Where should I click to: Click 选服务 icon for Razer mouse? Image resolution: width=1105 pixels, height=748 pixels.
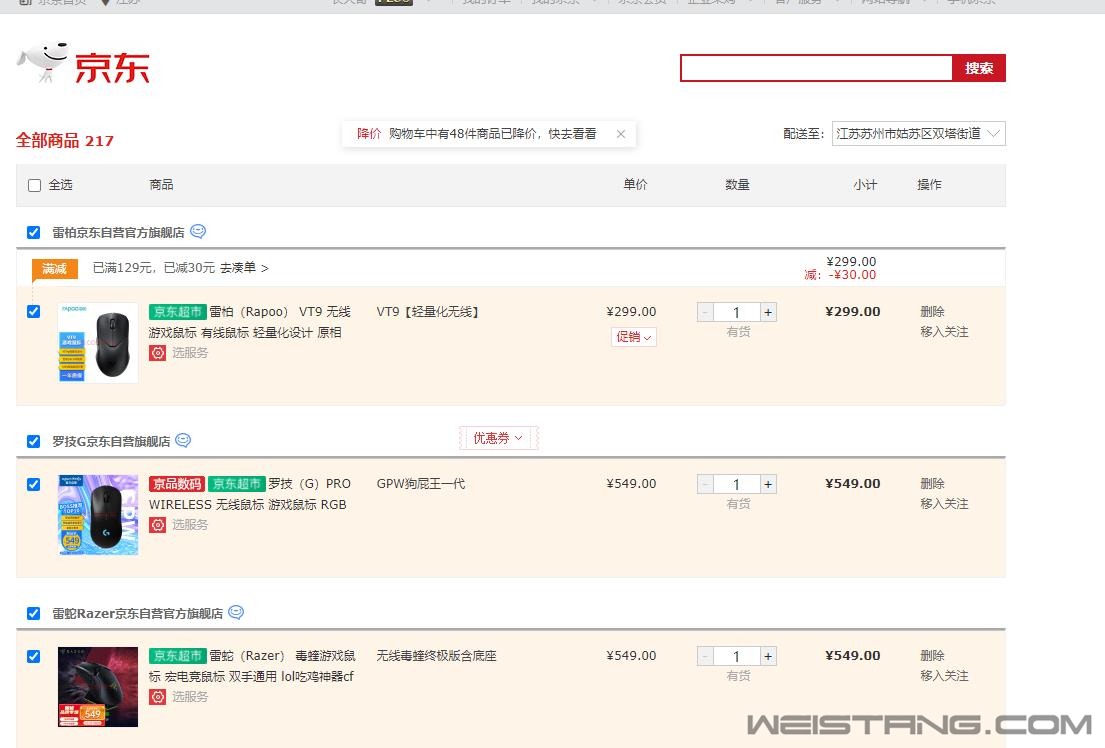(157, 697)
